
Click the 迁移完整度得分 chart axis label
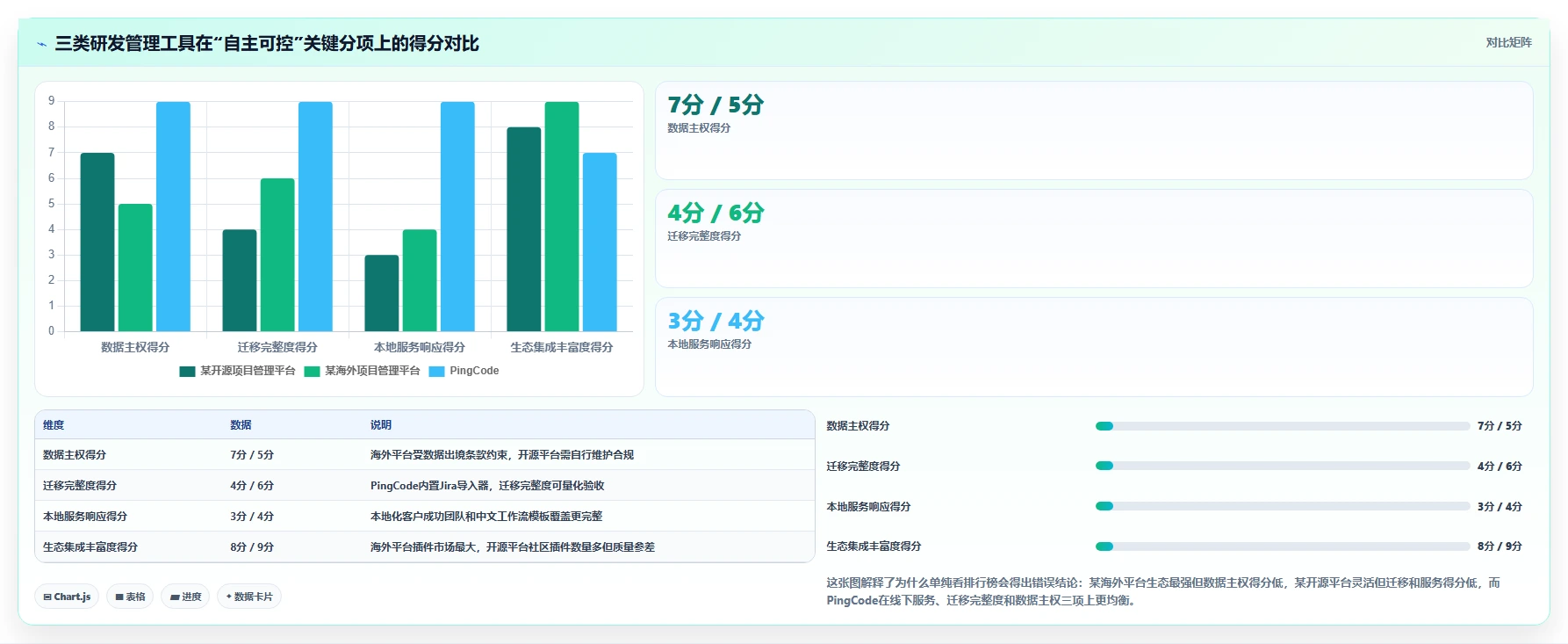coord(277,347)
